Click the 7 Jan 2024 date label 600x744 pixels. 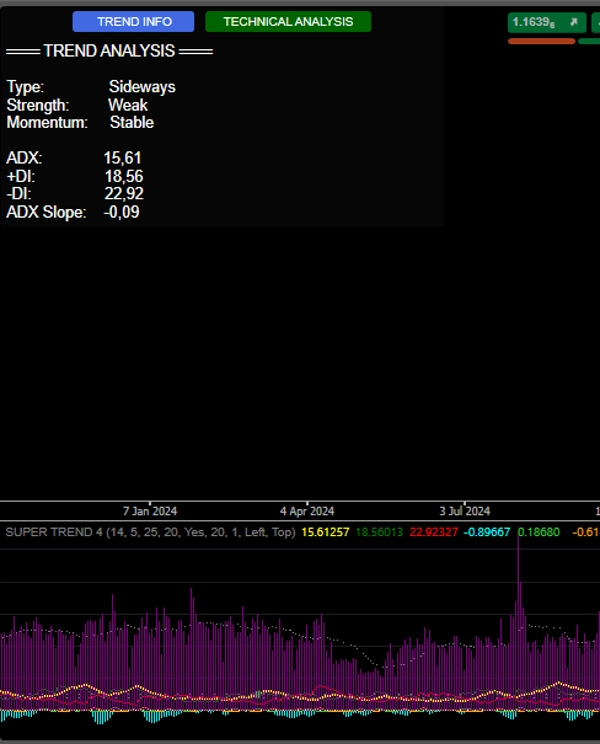pyautogui.click(x=150, y=511)
